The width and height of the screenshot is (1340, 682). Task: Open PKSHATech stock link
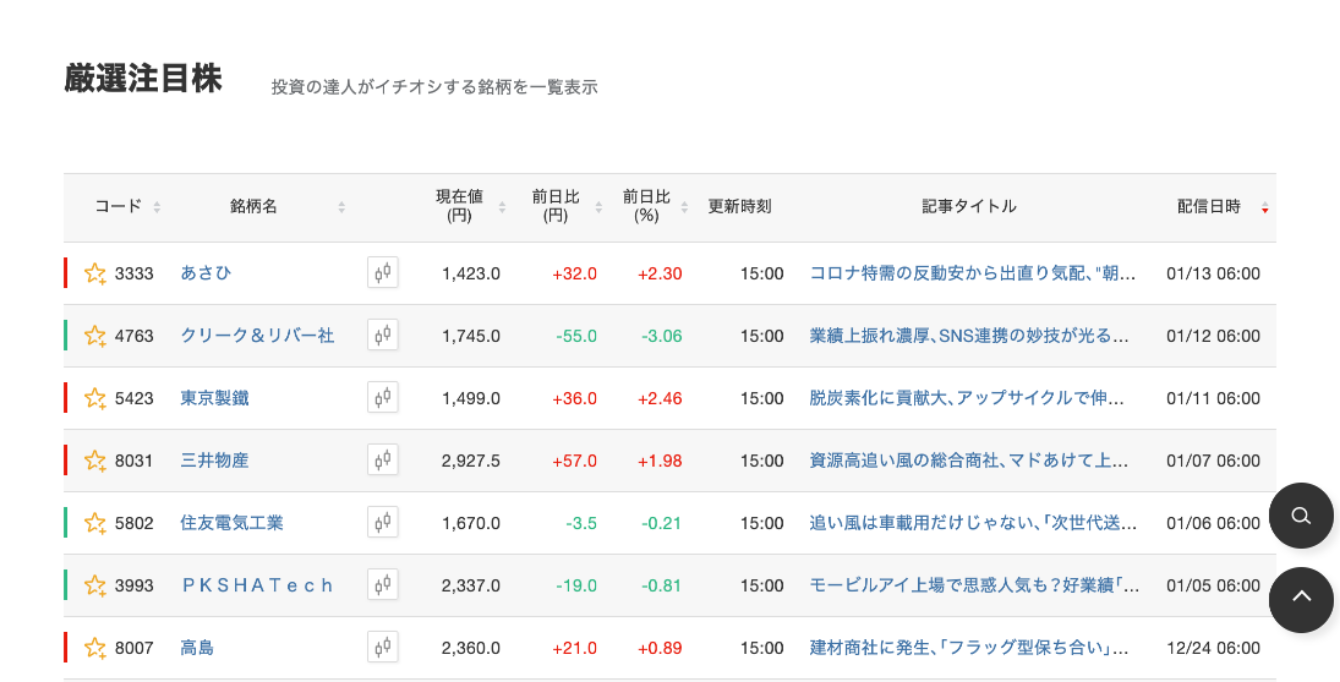257,586
